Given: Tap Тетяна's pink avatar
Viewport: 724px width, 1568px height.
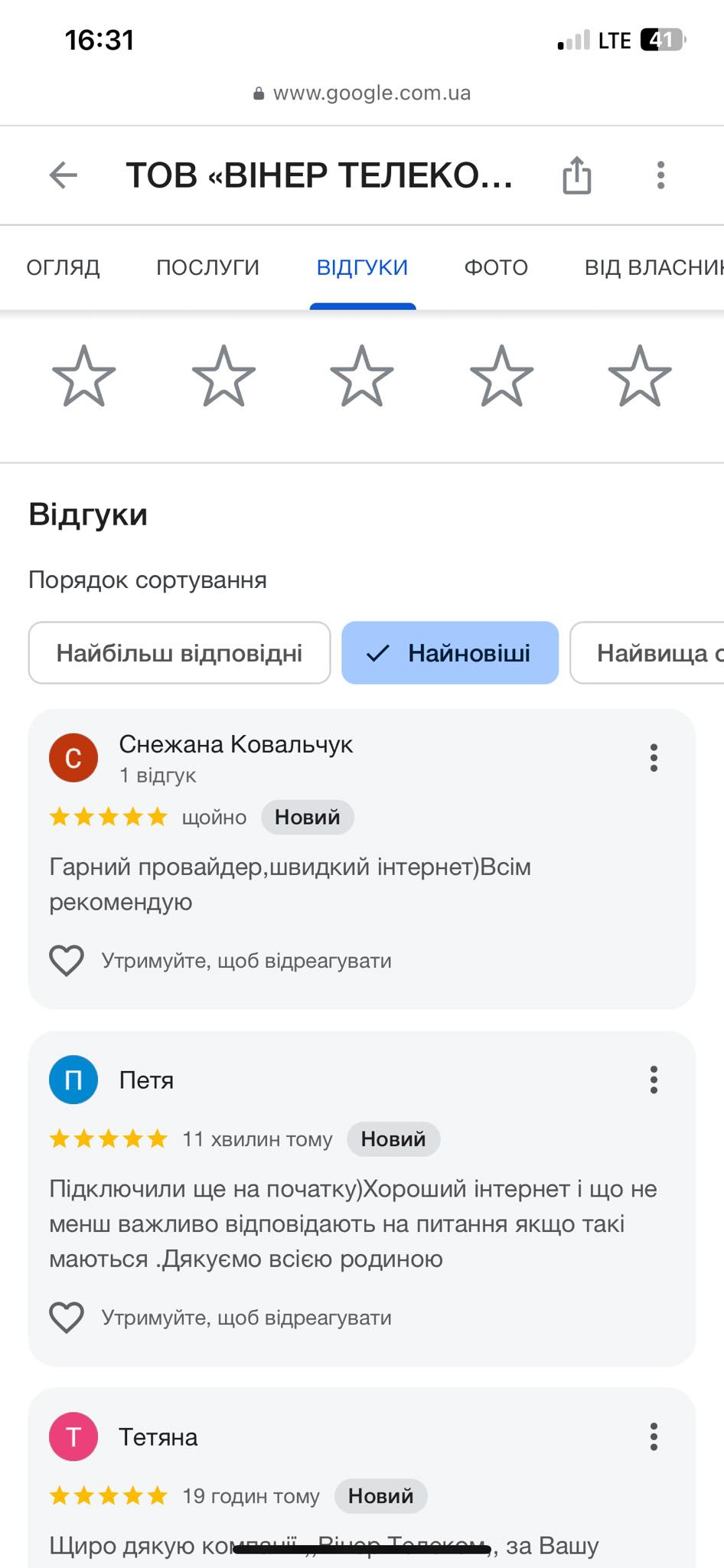Looking at the screenshot, I should (73, 1437).
